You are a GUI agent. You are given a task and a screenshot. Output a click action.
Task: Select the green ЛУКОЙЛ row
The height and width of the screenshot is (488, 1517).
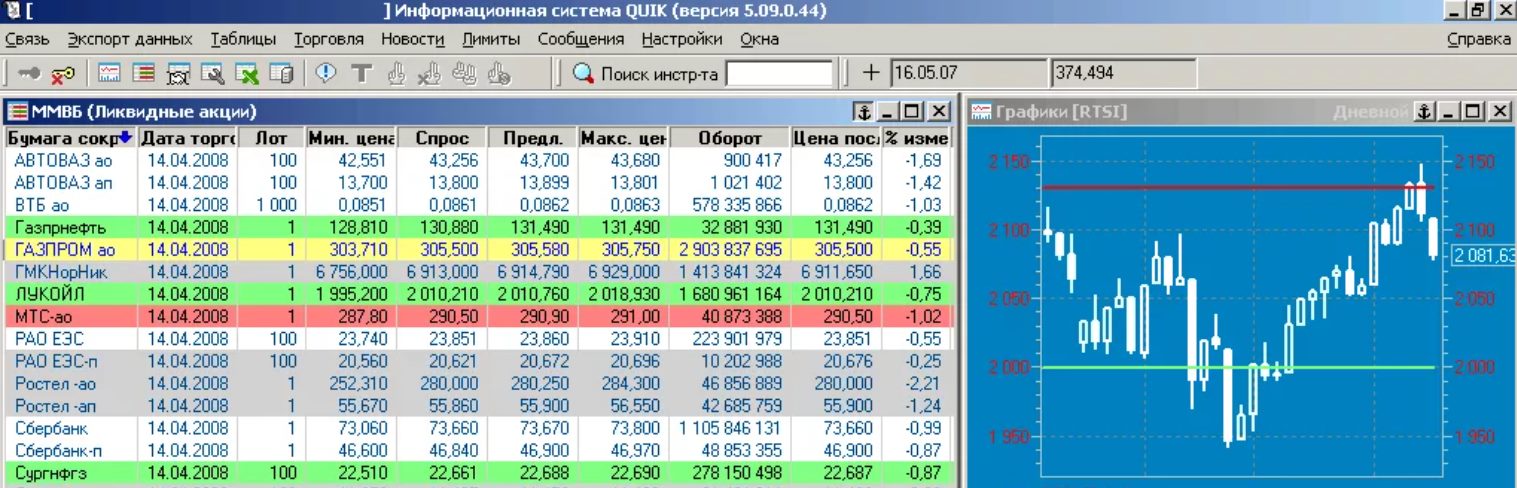pyautogui.click(x=480, y=294)
